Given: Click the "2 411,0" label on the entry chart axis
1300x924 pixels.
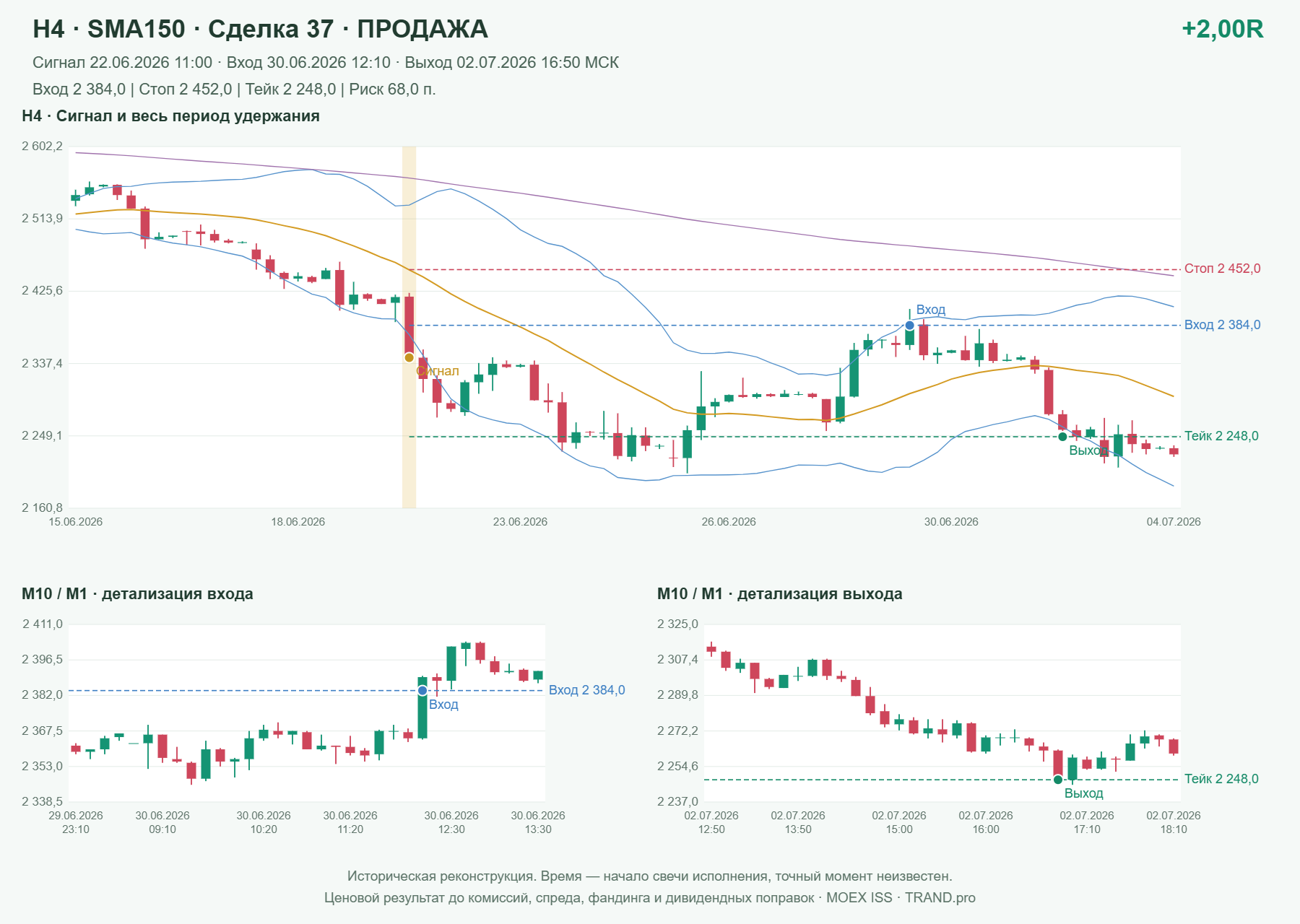Looking at the screenshot, I should (x=43, y=624).
